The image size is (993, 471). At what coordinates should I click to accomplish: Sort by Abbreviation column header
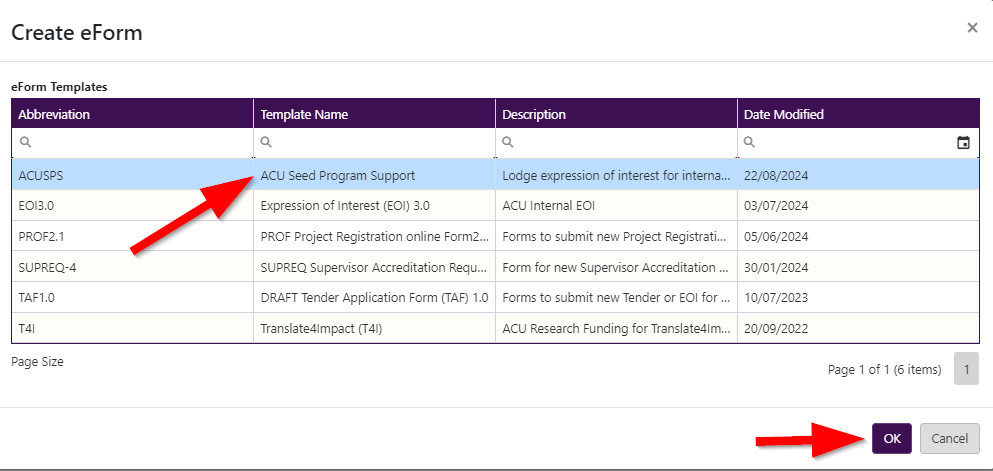tap(54, 114)
